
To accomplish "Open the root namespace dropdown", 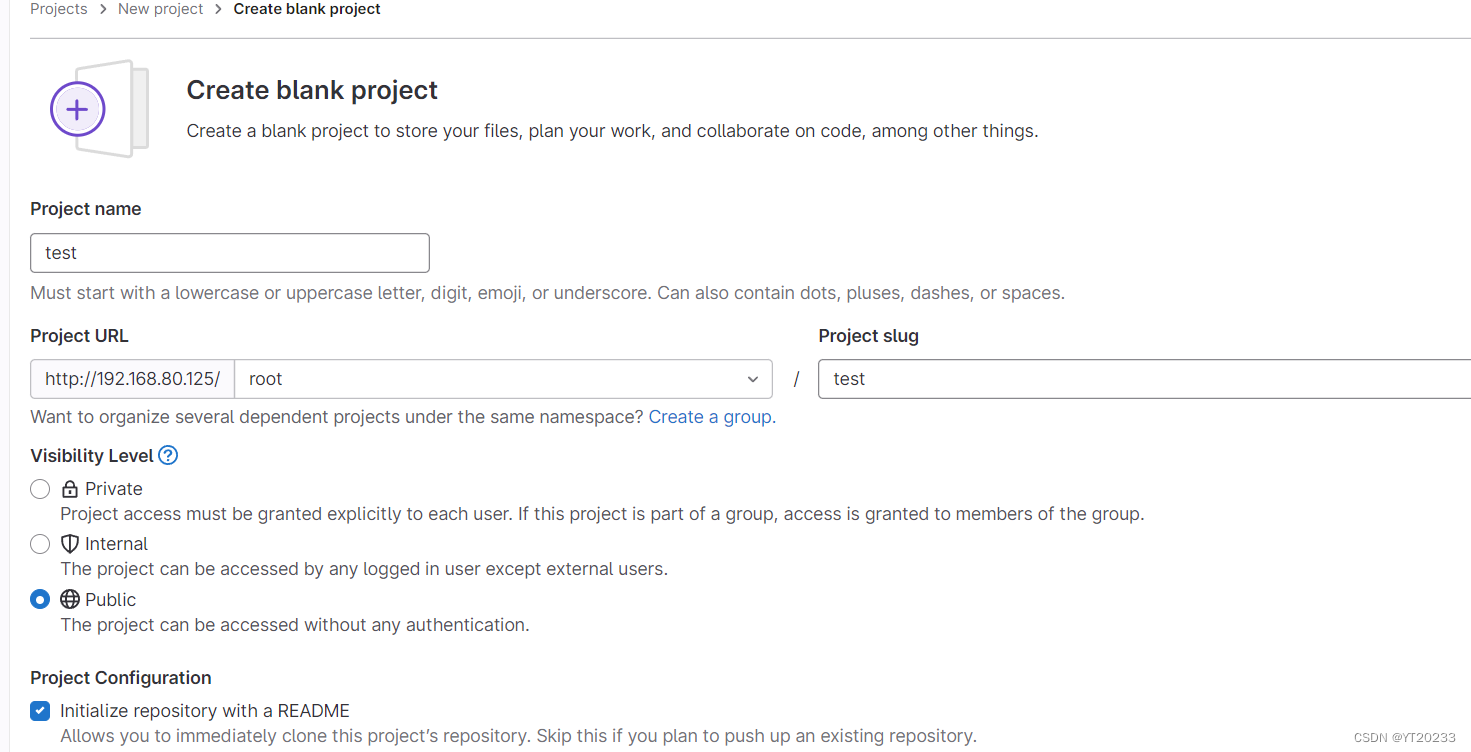I will pos(503,379).
